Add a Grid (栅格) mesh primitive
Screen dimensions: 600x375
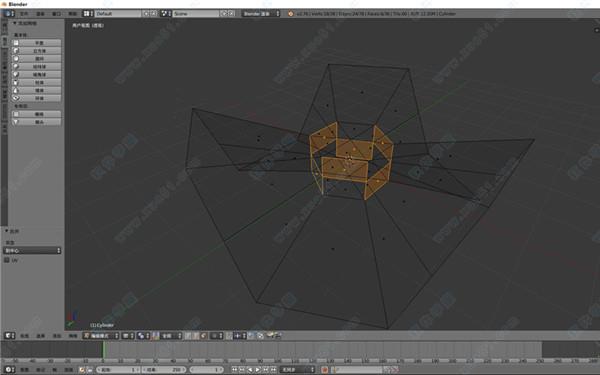(x=36, y=114)
